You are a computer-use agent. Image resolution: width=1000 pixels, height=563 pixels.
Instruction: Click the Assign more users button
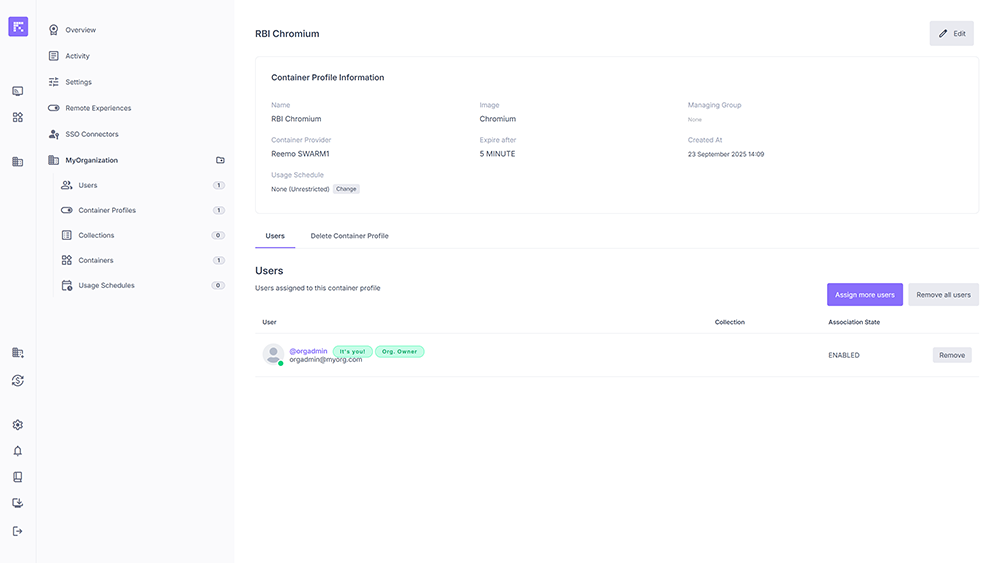click(x=864, y=295)
